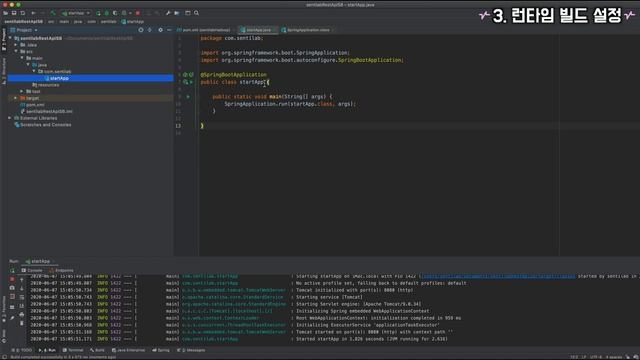640x360 pixels.
Task: Print console output printer icon
Action: (x=22, y=314)
